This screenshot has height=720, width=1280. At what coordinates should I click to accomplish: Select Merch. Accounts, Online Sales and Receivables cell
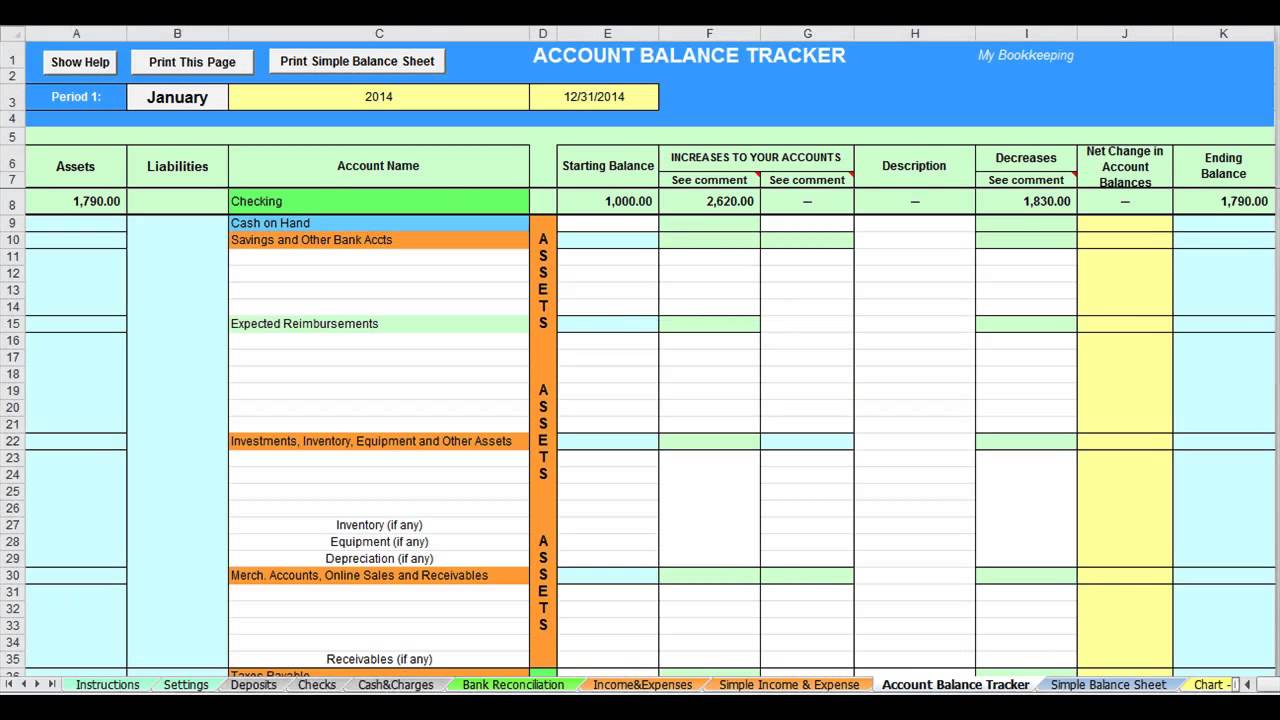point(378,576)
